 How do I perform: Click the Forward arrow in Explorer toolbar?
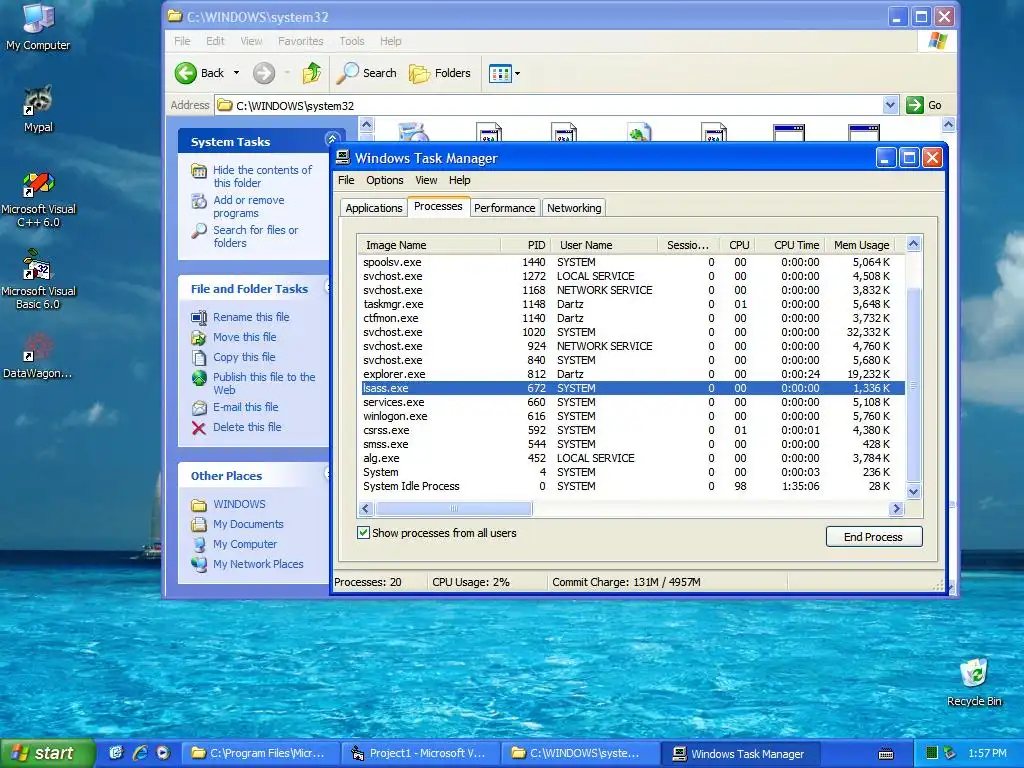[264, 73]
